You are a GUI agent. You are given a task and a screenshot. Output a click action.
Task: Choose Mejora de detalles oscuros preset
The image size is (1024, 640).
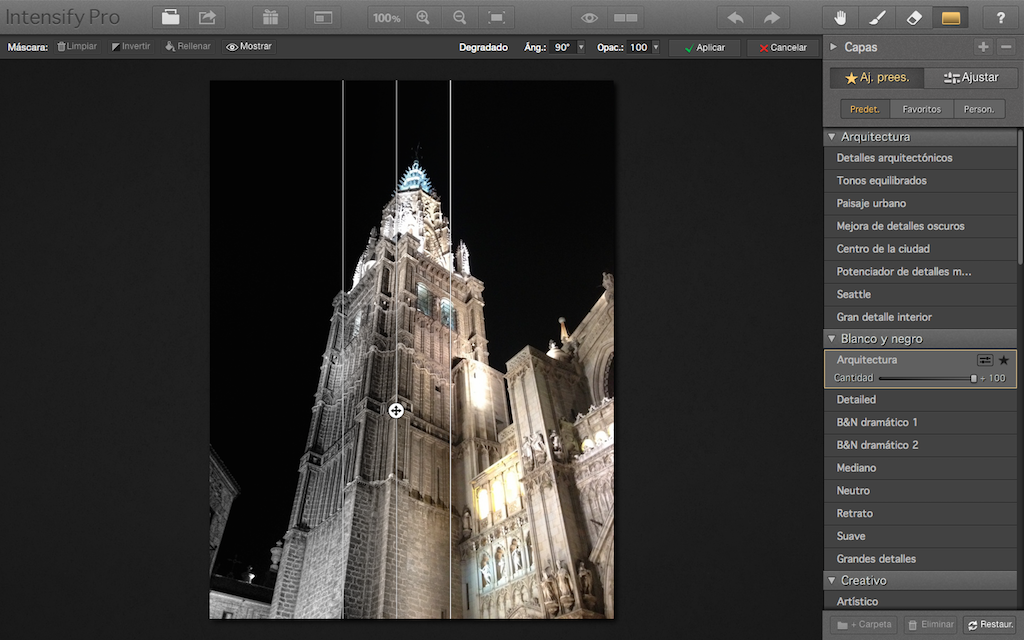pyautogui.click(x=920, y=227)
